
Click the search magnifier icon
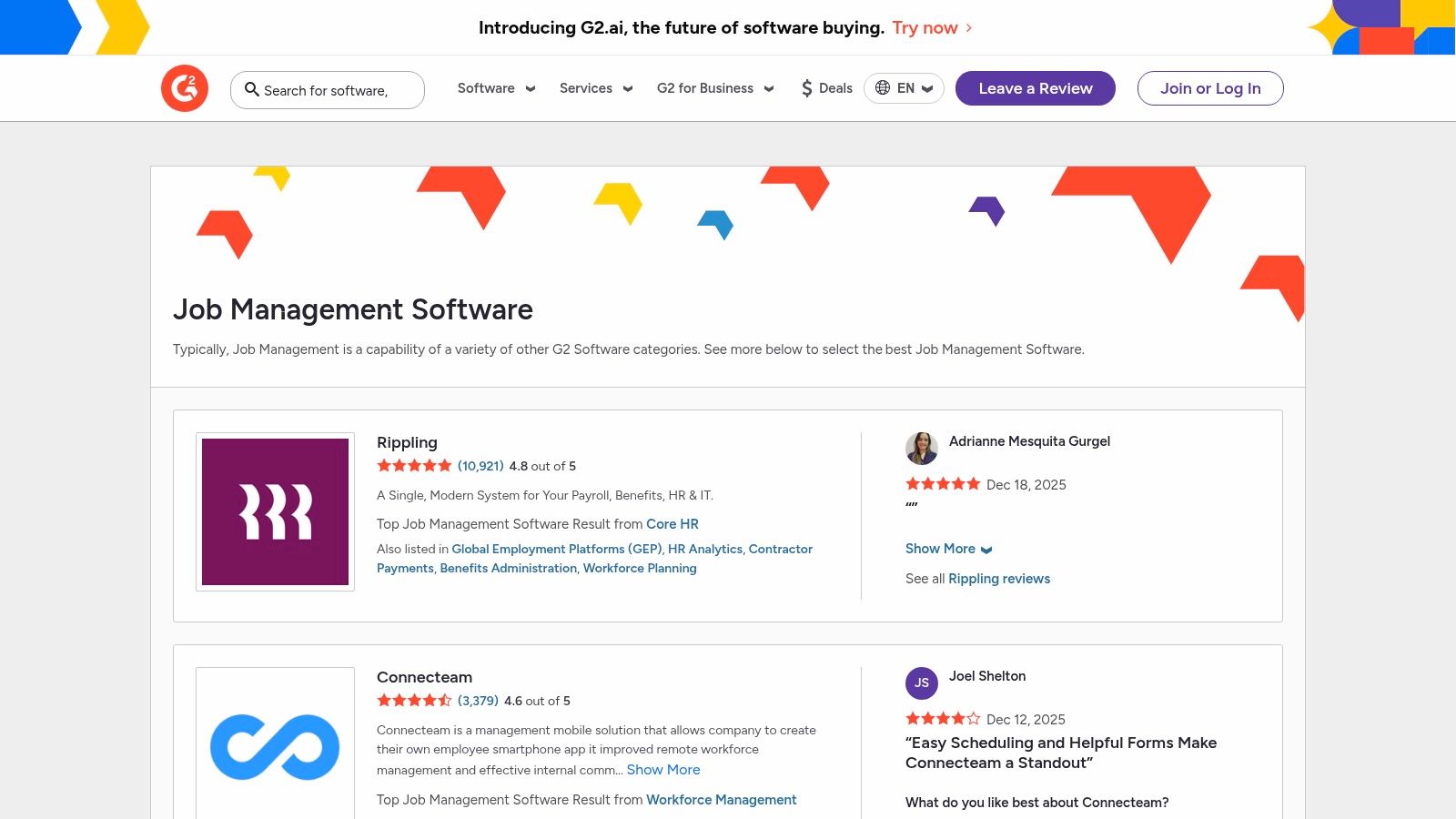click(x=252, y=89)
